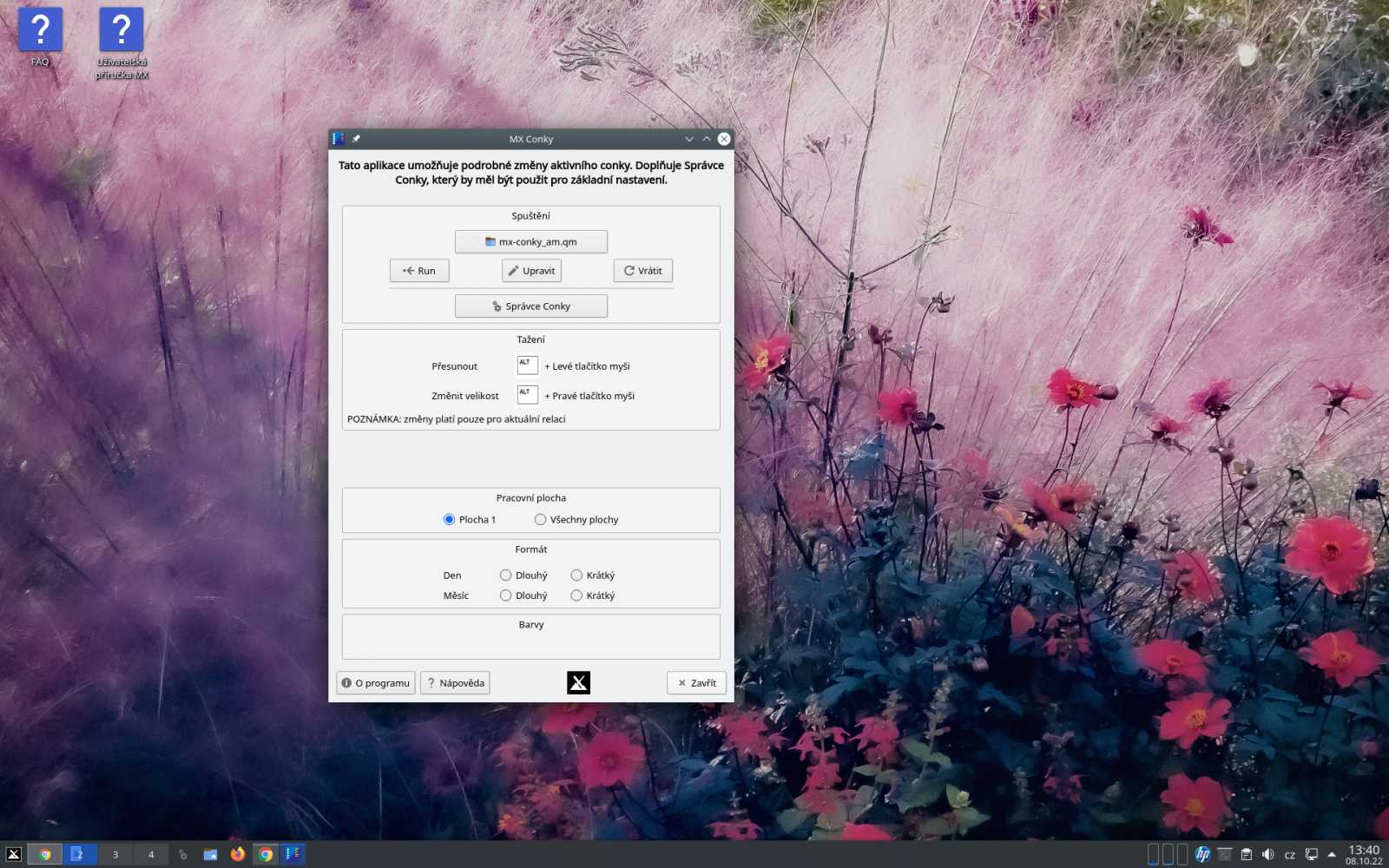Screen dimensions: 1389x868
Task: Click the Zavřít button
Action: click(696, 683)
